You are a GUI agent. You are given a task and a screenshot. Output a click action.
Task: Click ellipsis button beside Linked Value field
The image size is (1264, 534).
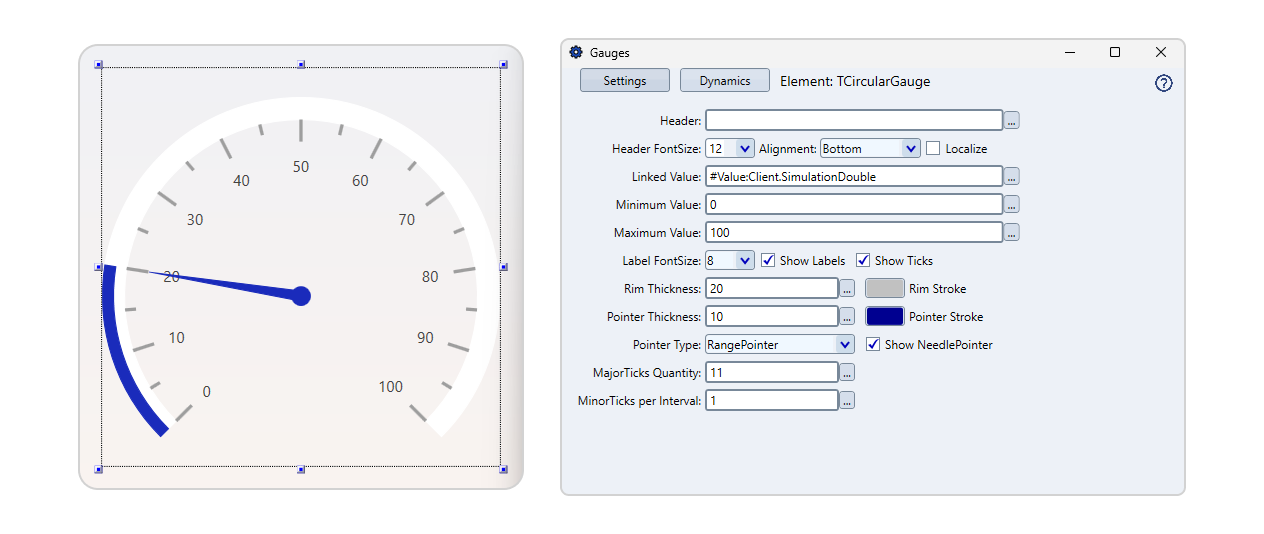click(x=1012, y=177)
